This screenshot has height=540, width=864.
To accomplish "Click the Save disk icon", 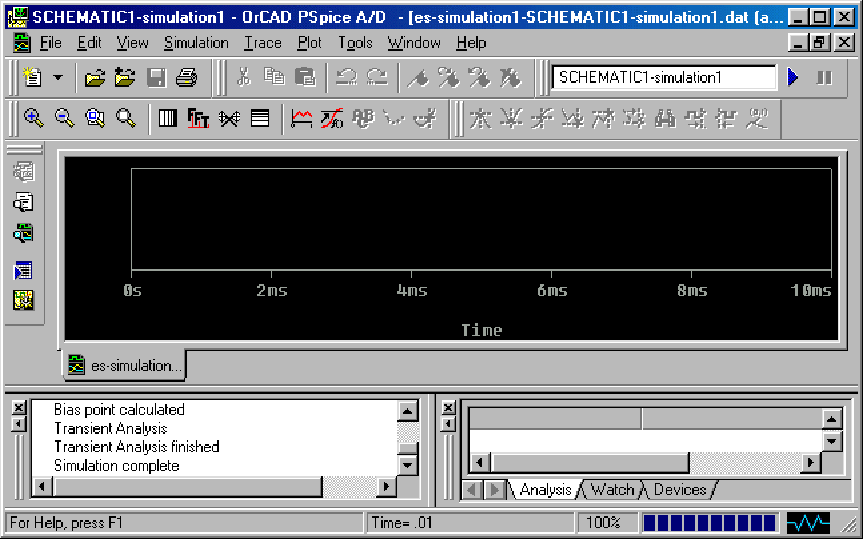I will [x=156, y=78].
